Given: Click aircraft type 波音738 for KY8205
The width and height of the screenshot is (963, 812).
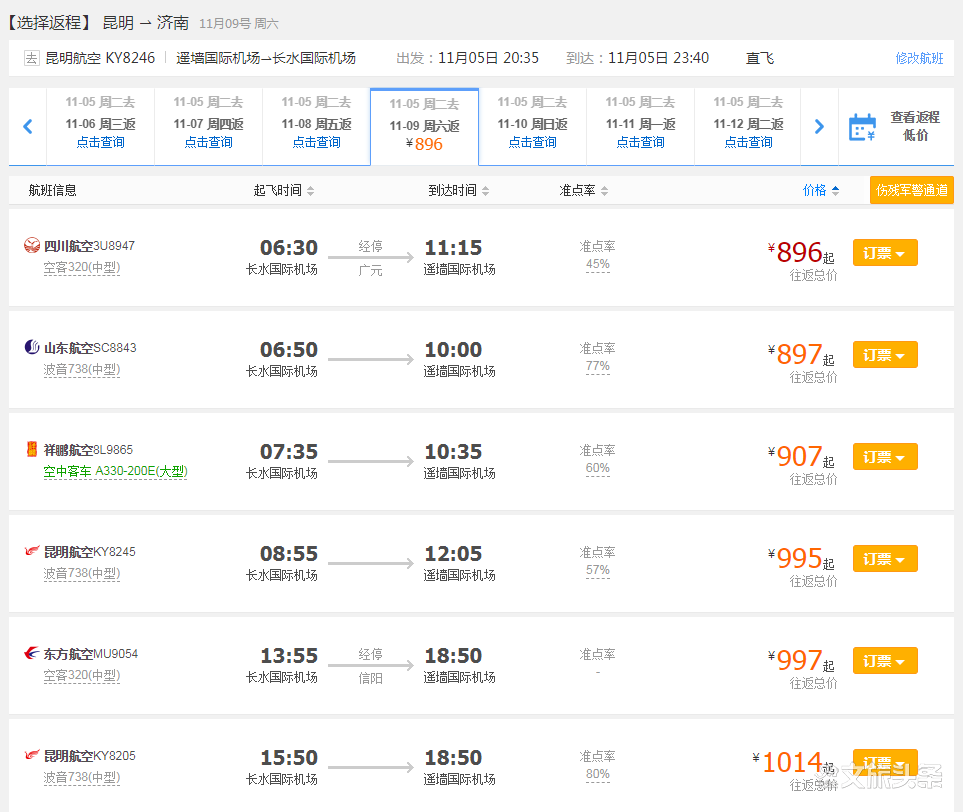Looking at the screenshot, I should (82, 778).
